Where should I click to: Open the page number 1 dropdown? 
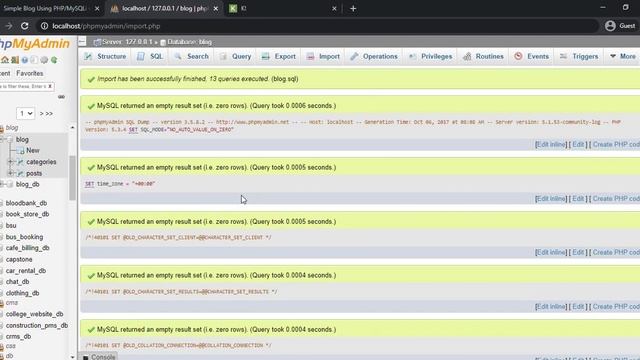(x=25, y=113)
